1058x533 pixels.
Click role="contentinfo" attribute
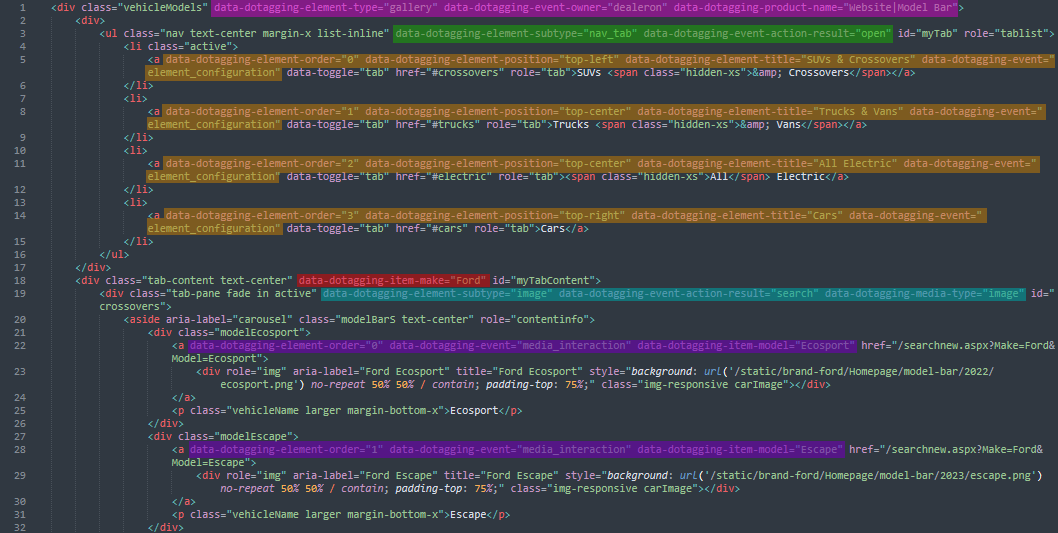pyautogui.click(x=534, y=319)
